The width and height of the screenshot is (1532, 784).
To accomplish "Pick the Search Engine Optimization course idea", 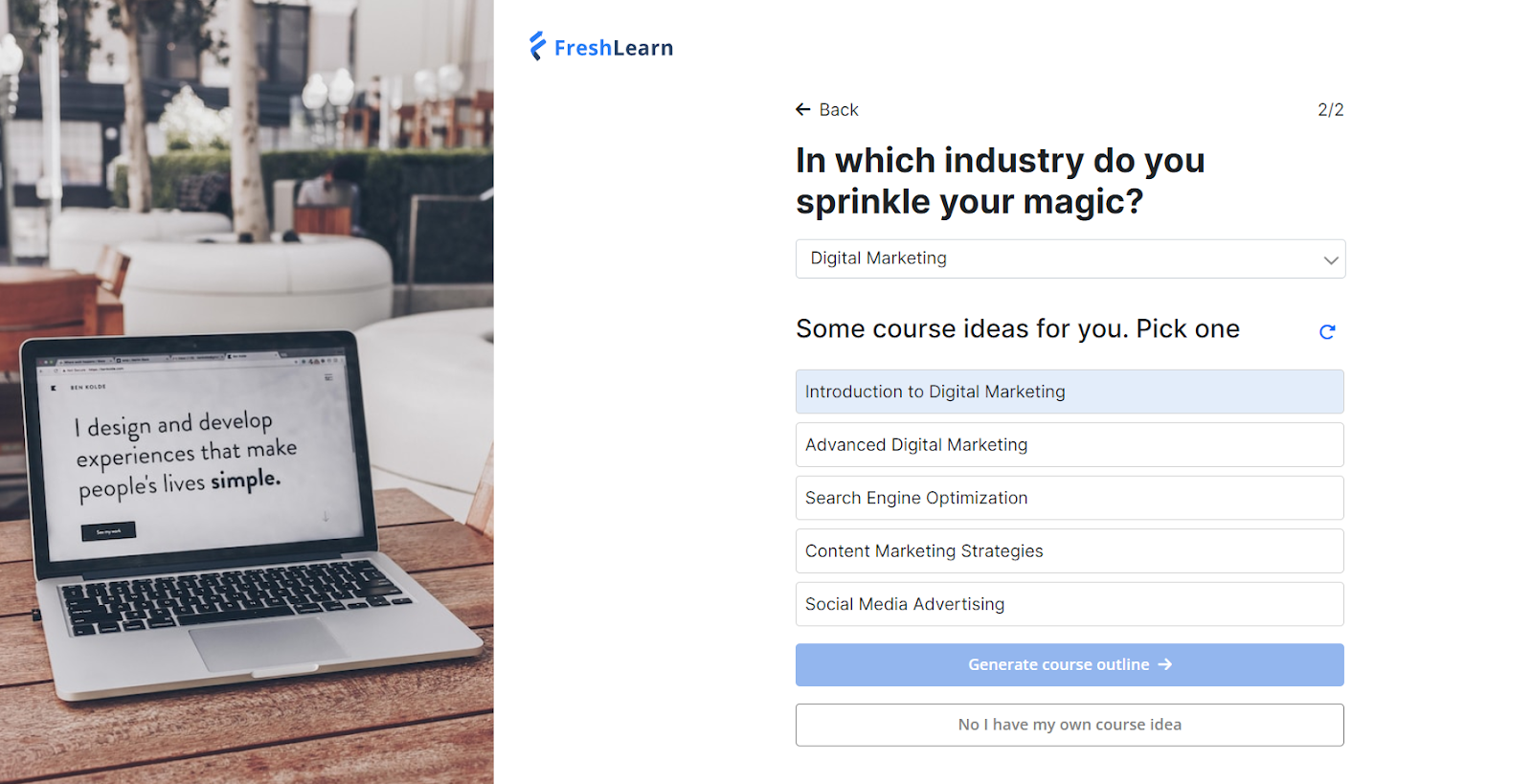I will click(x=1070, y=498).
